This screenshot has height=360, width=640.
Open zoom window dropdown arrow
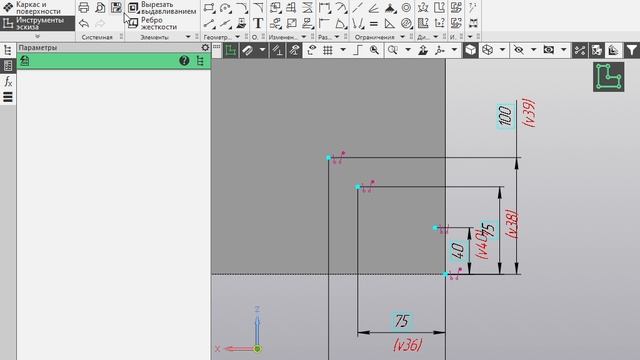(408, 50)
